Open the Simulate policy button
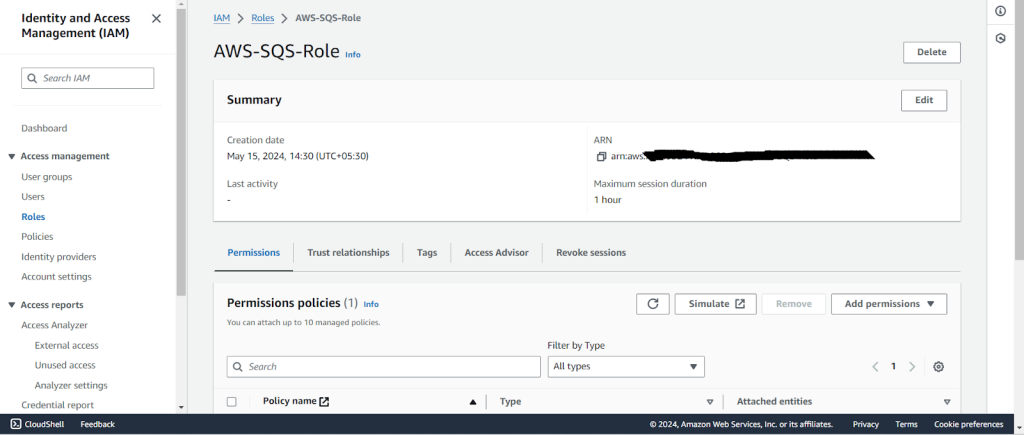This screenshot has width=1024, height=435. [x=716, y=304]
